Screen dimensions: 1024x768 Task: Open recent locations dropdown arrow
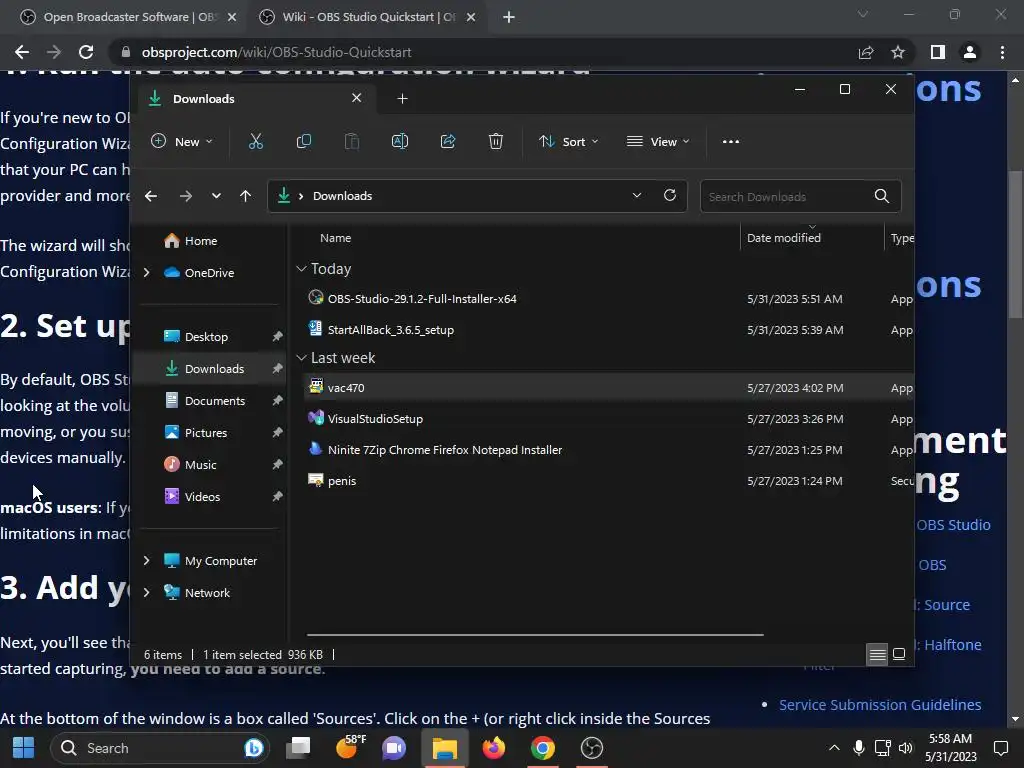click(x=216, y=196)
